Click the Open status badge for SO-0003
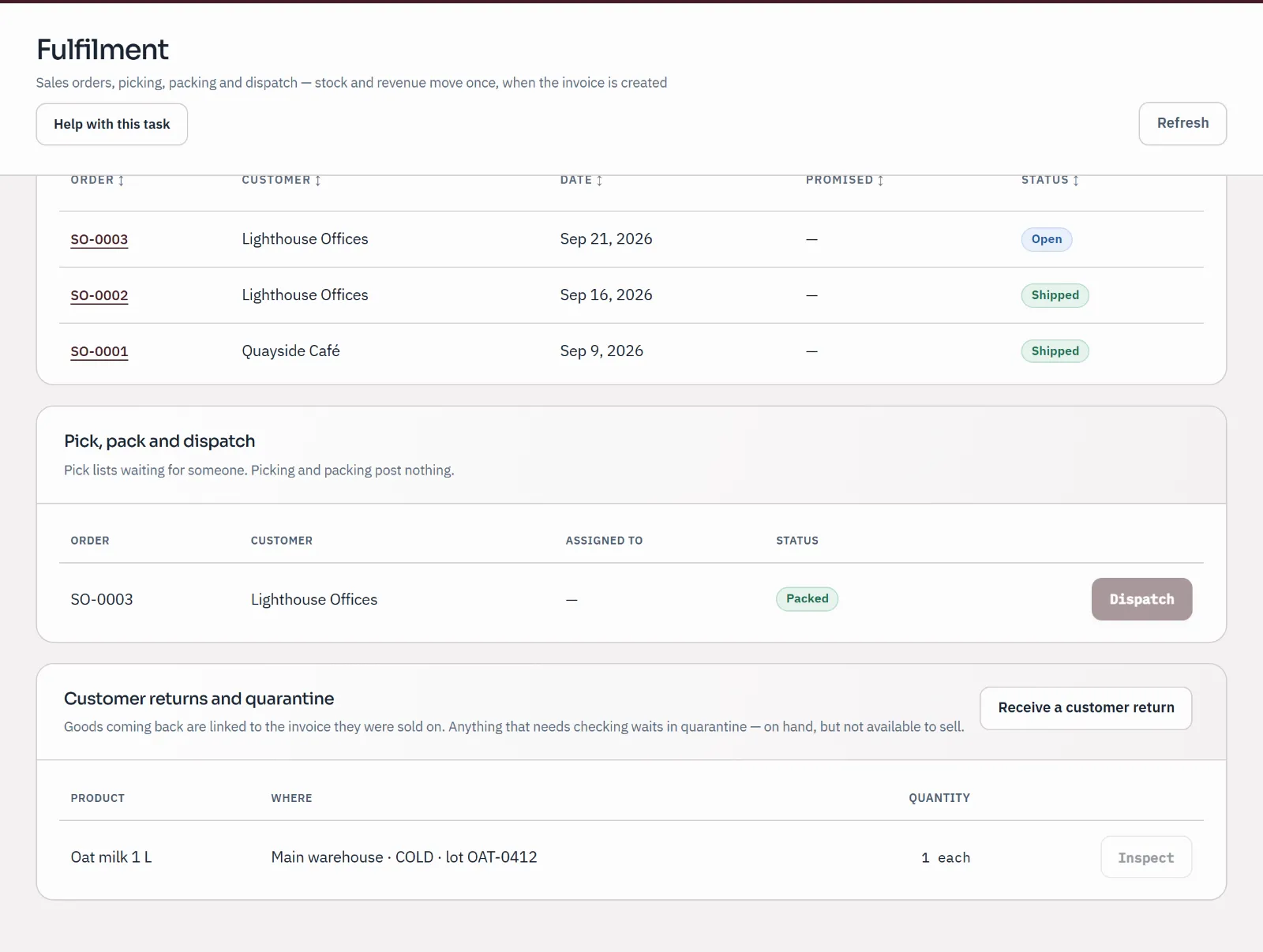The height and width of the screenshot is (952, 1263). coord(1047,239)
